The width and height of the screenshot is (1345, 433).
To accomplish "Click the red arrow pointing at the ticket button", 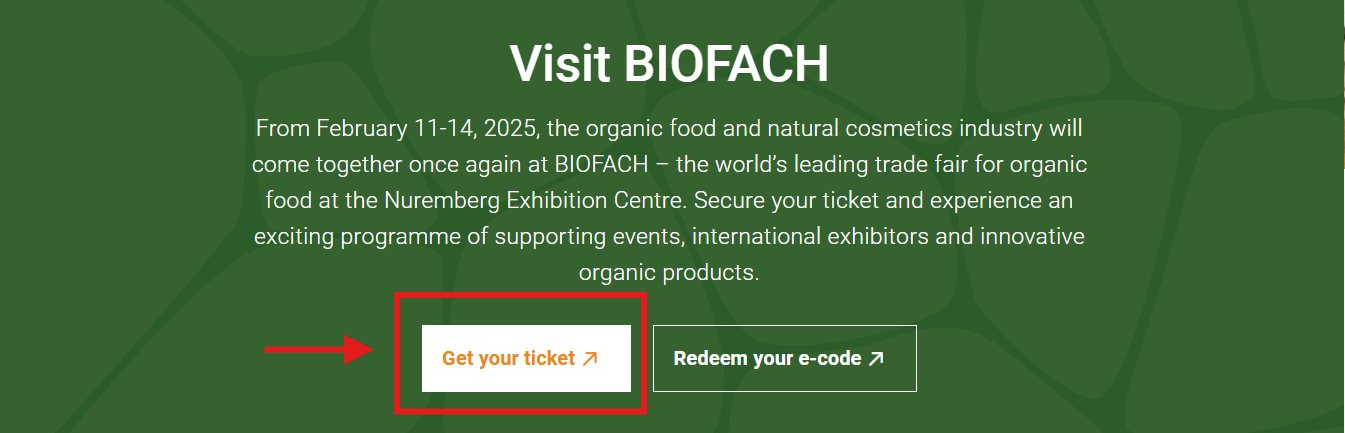I will (317, 349).
